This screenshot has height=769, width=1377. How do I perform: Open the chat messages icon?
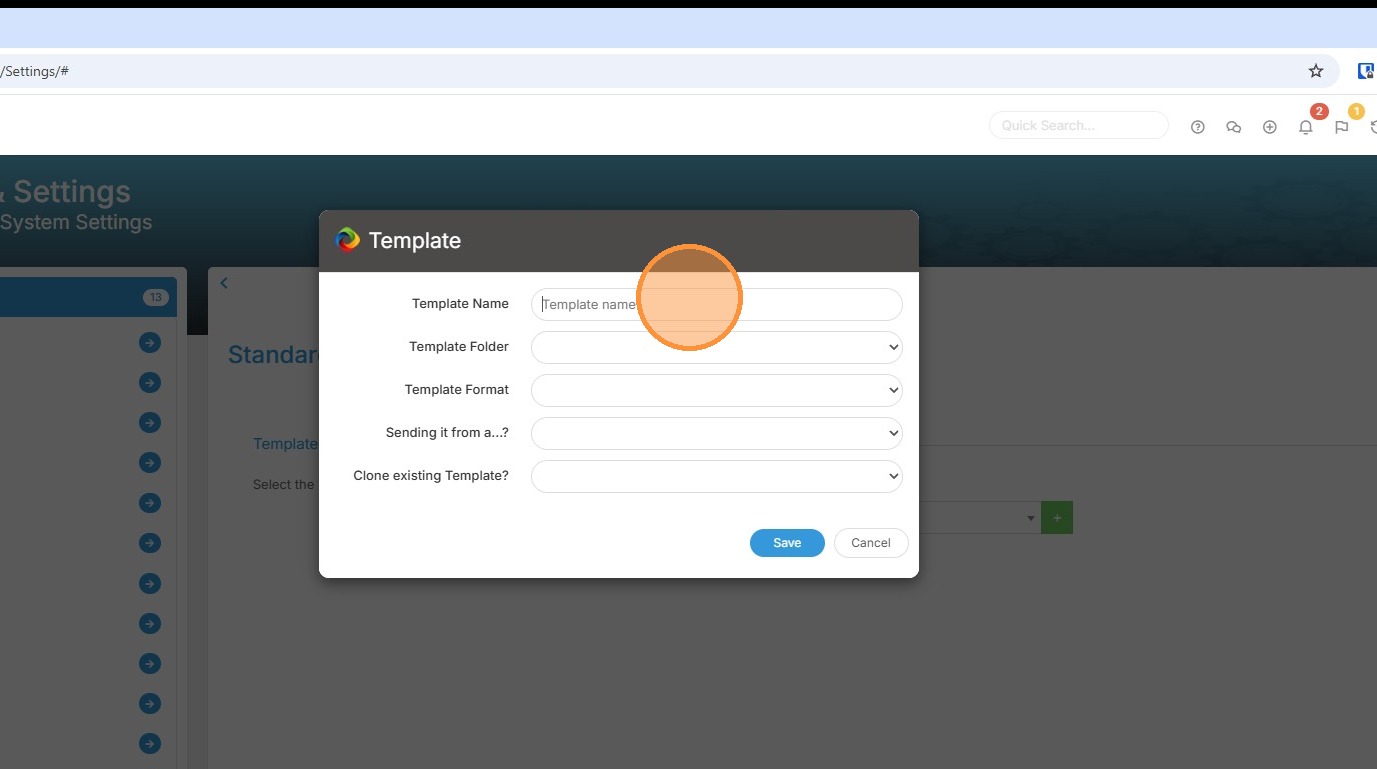tap(1234, 127)
